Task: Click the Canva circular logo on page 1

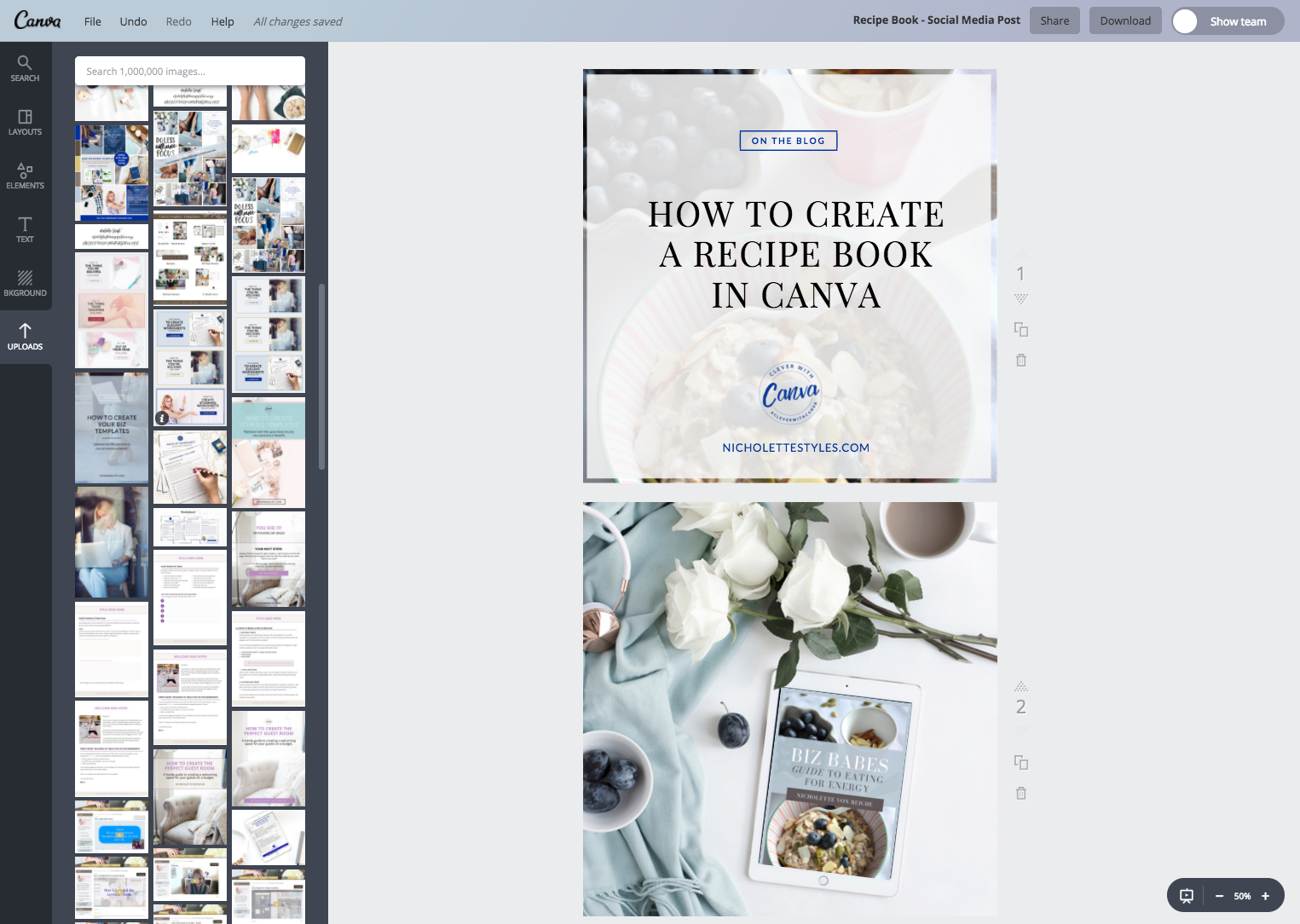Action: click(790, 393)
